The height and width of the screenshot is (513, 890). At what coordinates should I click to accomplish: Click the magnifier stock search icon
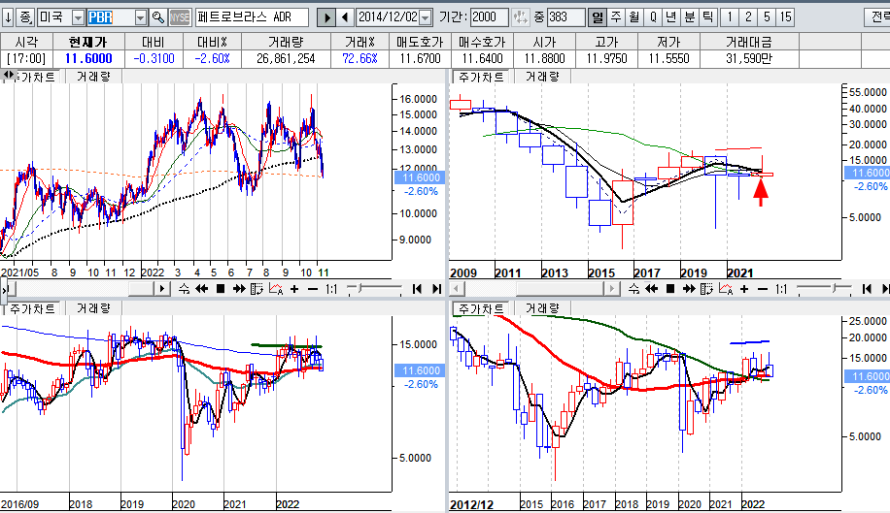(x=158, y=18)
